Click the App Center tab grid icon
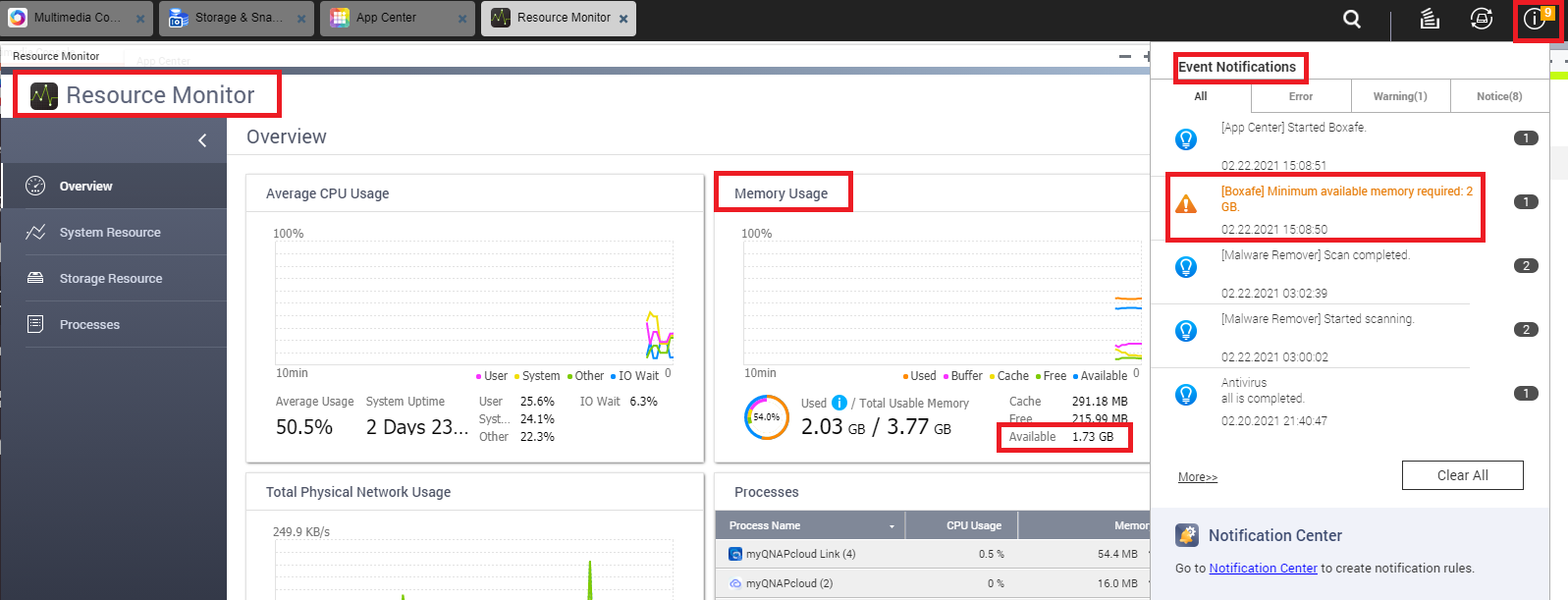1568x600 pixels. click(x=340, y=18)
